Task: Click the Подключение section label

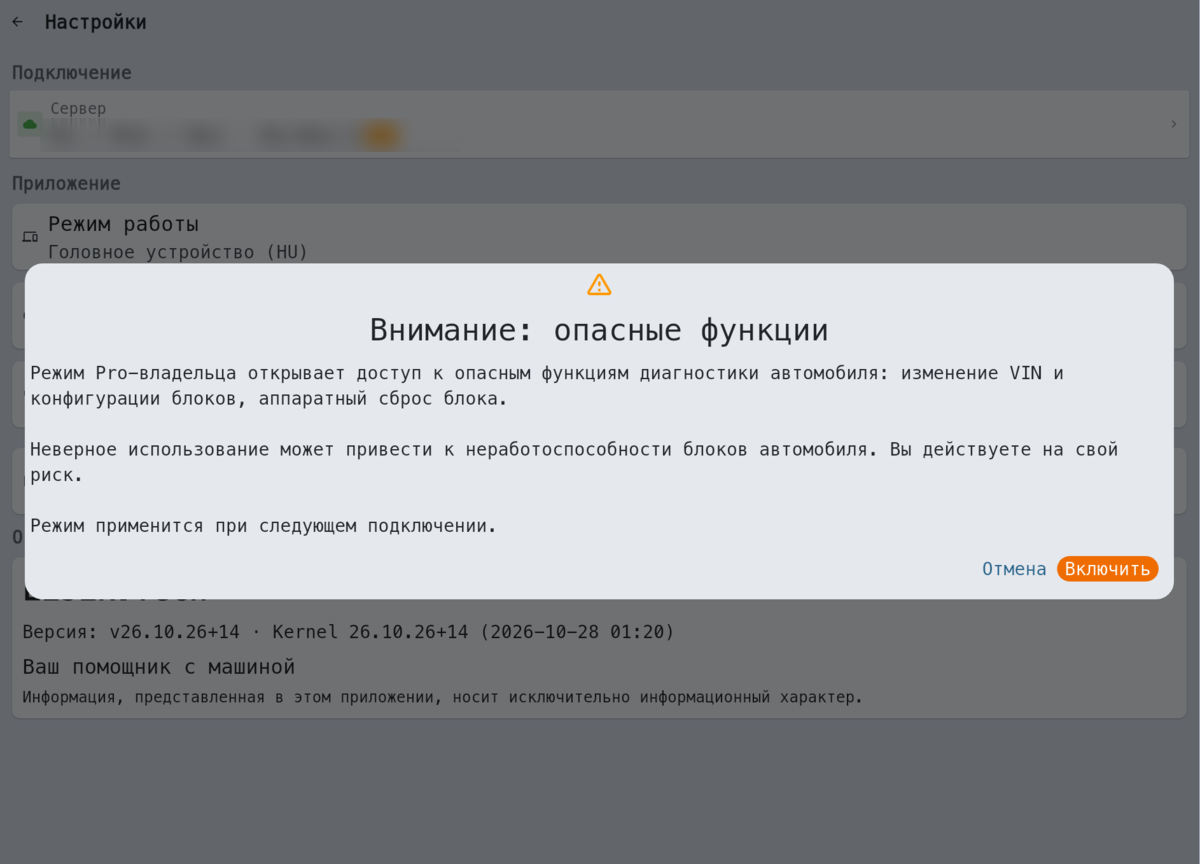Action: (72, 73)
